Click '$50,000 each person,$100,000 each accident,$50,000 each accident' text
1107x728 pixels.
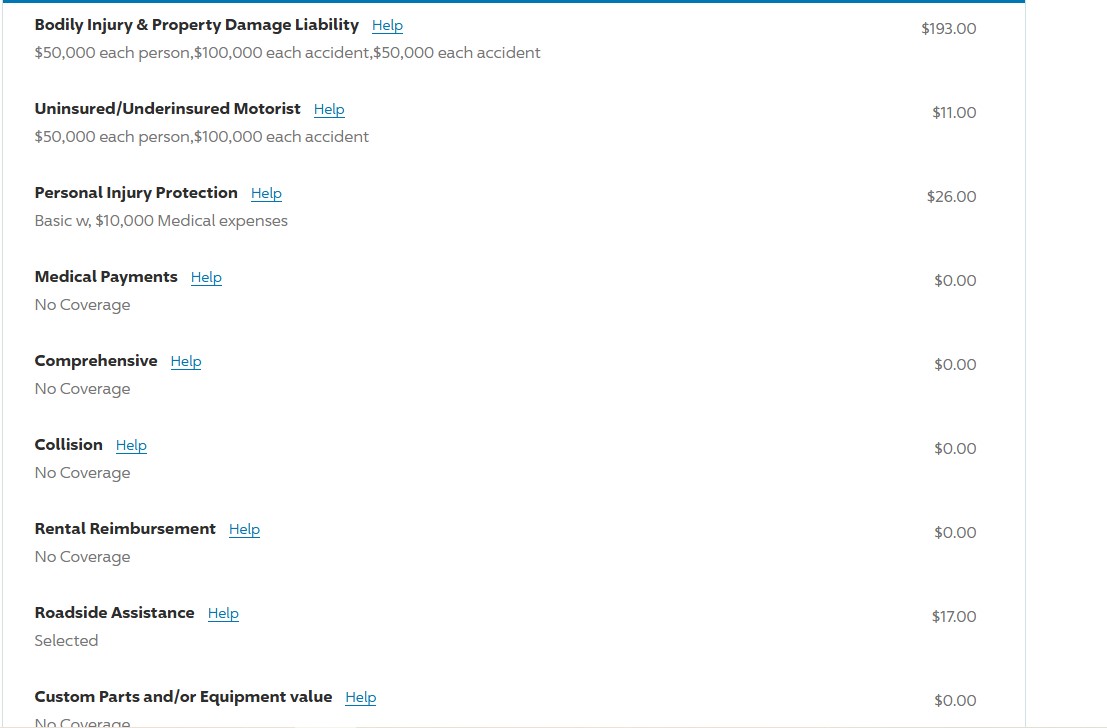pyautogui.click(x=287, y=53)
